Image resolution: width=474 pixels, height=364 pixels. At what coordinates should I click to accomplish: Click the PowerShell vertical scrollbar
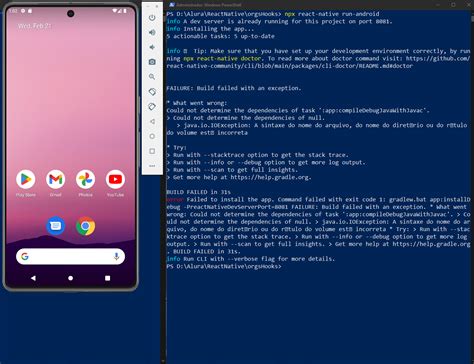[472, 187]
